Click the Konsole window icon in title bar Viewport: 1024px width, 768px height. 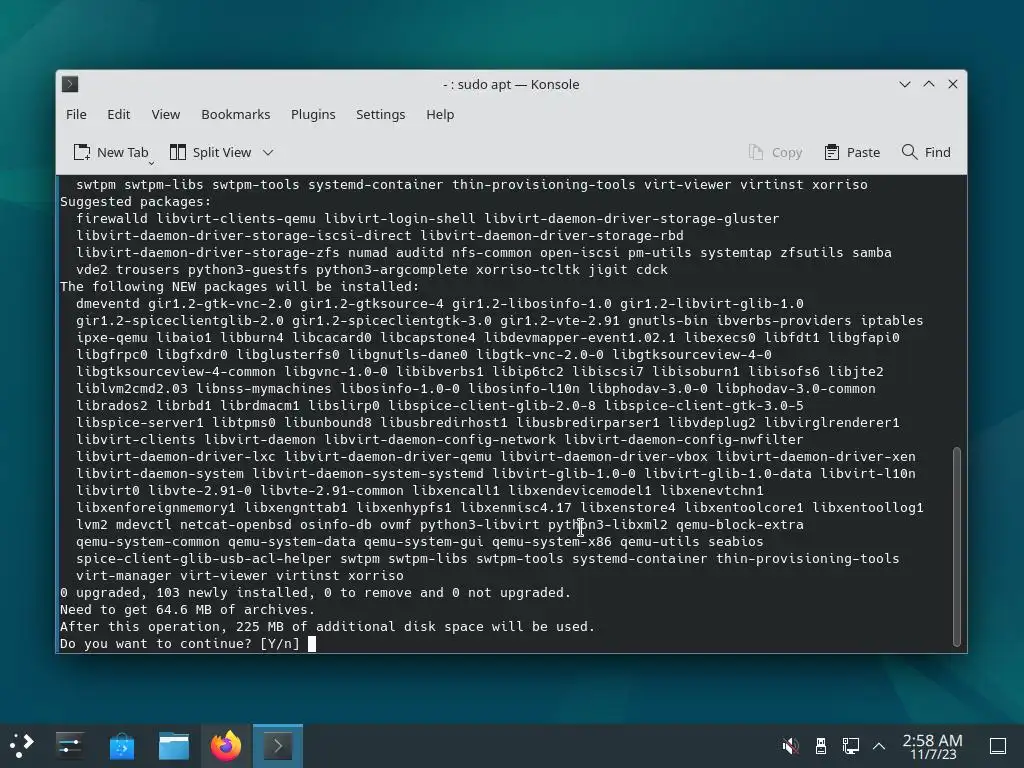click(70, 84)
